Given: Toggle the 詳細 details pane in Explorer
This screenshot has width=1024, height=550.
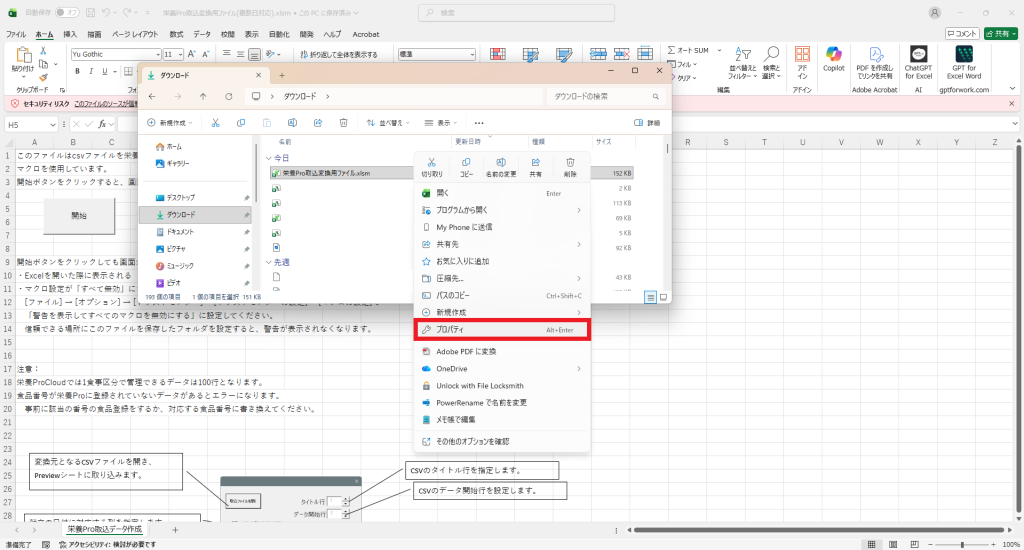Looking at the screenshot, I should point(647,122).
